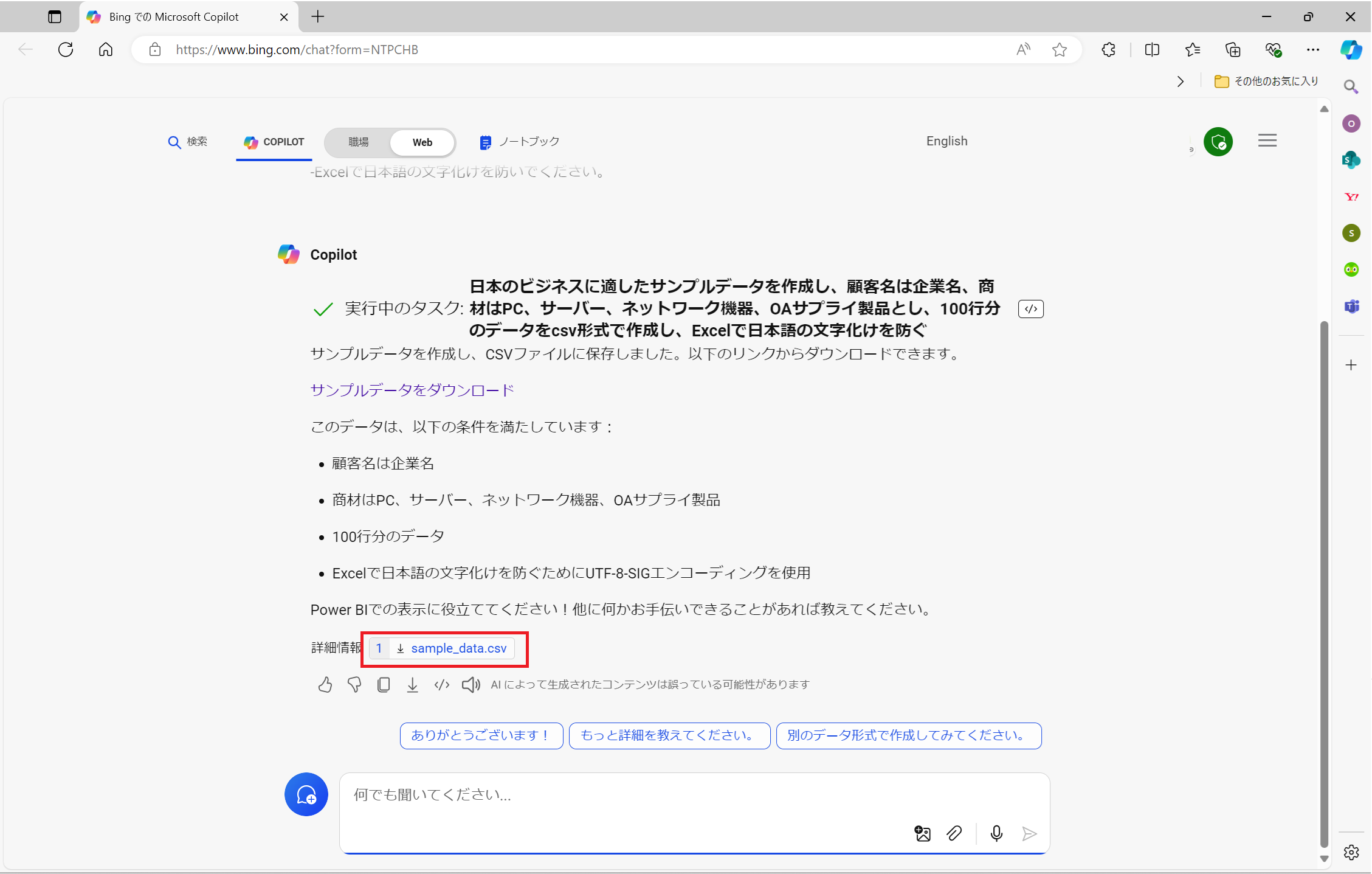Open purple O sidebar icon

pyautogui.click(x=1351, y=123)
